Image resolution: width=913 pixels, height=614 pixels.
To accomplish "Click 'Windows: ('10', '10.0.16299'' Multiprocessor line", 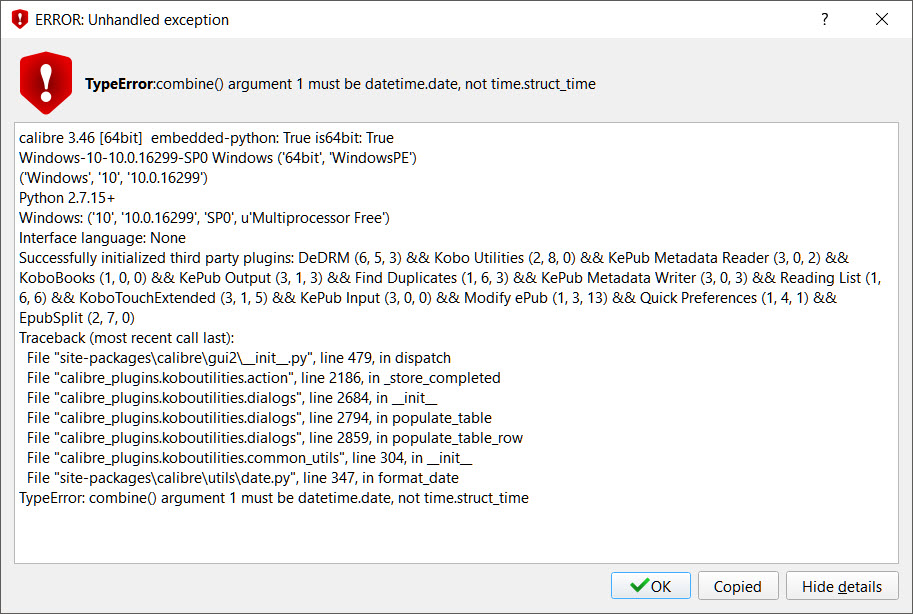I will (204, 218).
